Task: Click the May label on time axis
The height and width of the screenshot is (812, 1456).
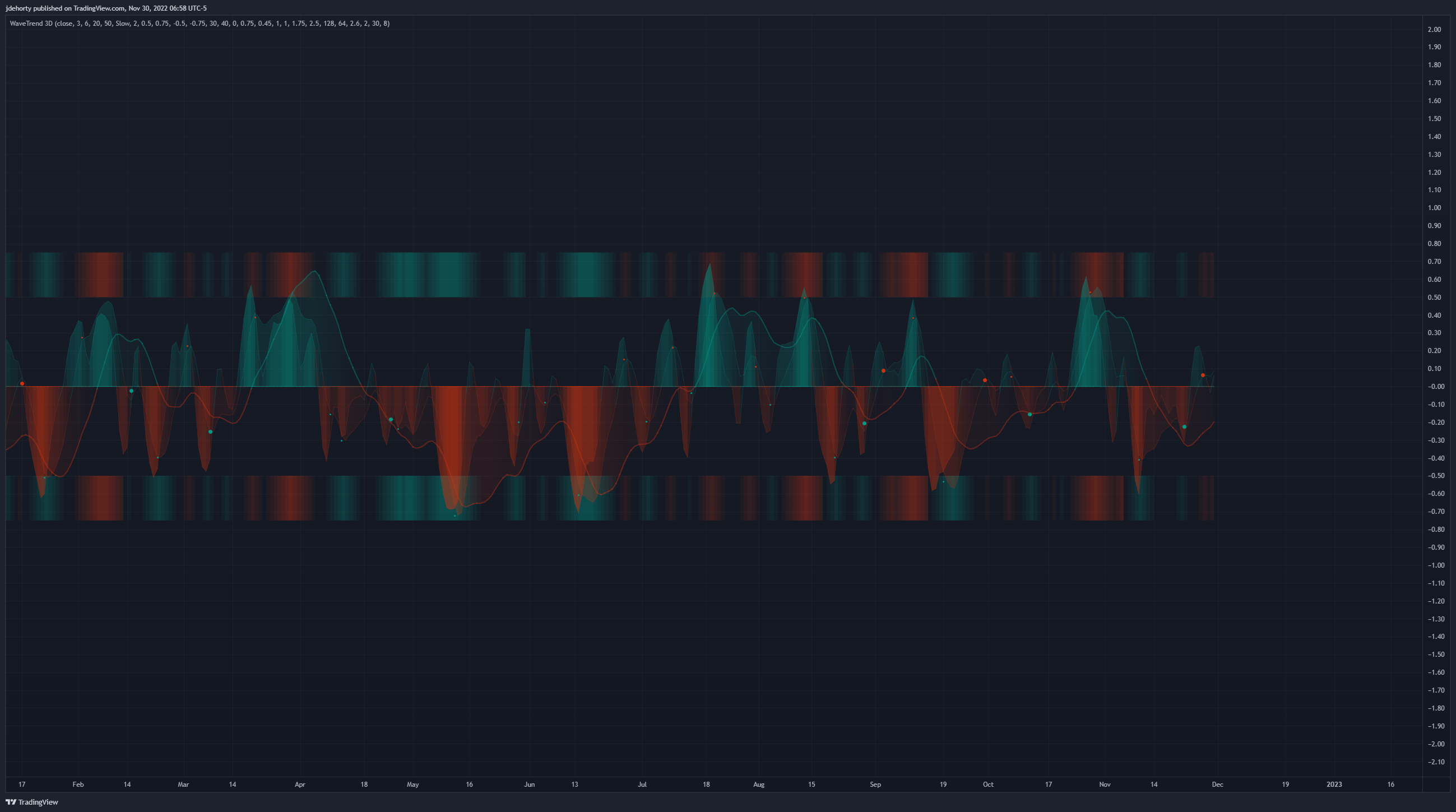Action: coord(412,785)
